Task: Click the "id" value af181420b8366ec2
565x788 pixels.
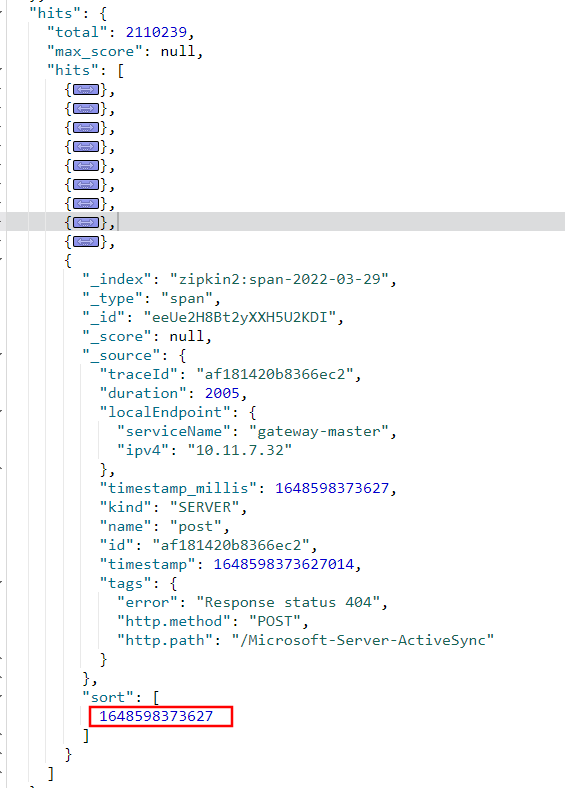Action: click(231, 545)
